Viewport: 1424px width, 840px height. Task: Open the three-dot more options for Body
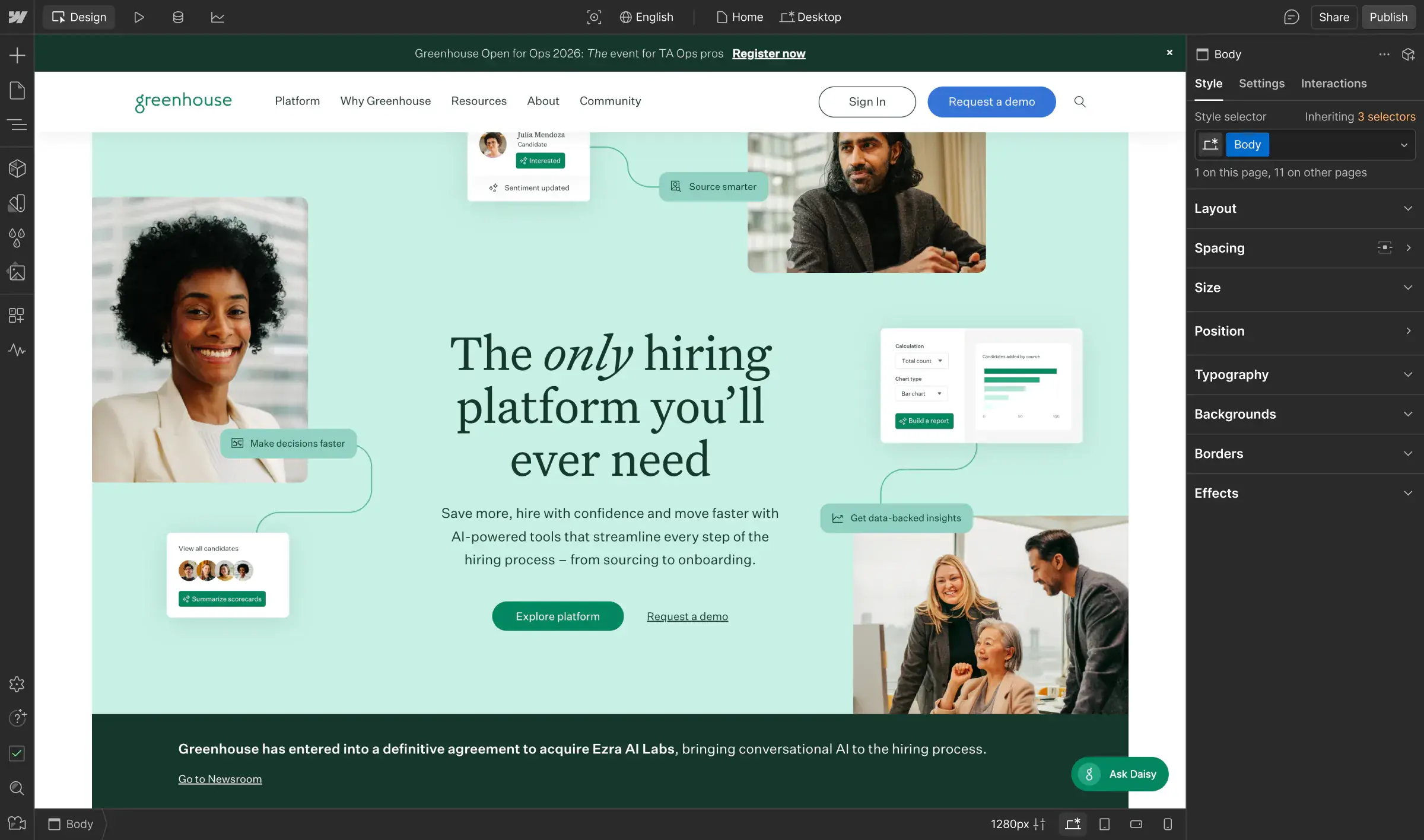pos(1384,54)
